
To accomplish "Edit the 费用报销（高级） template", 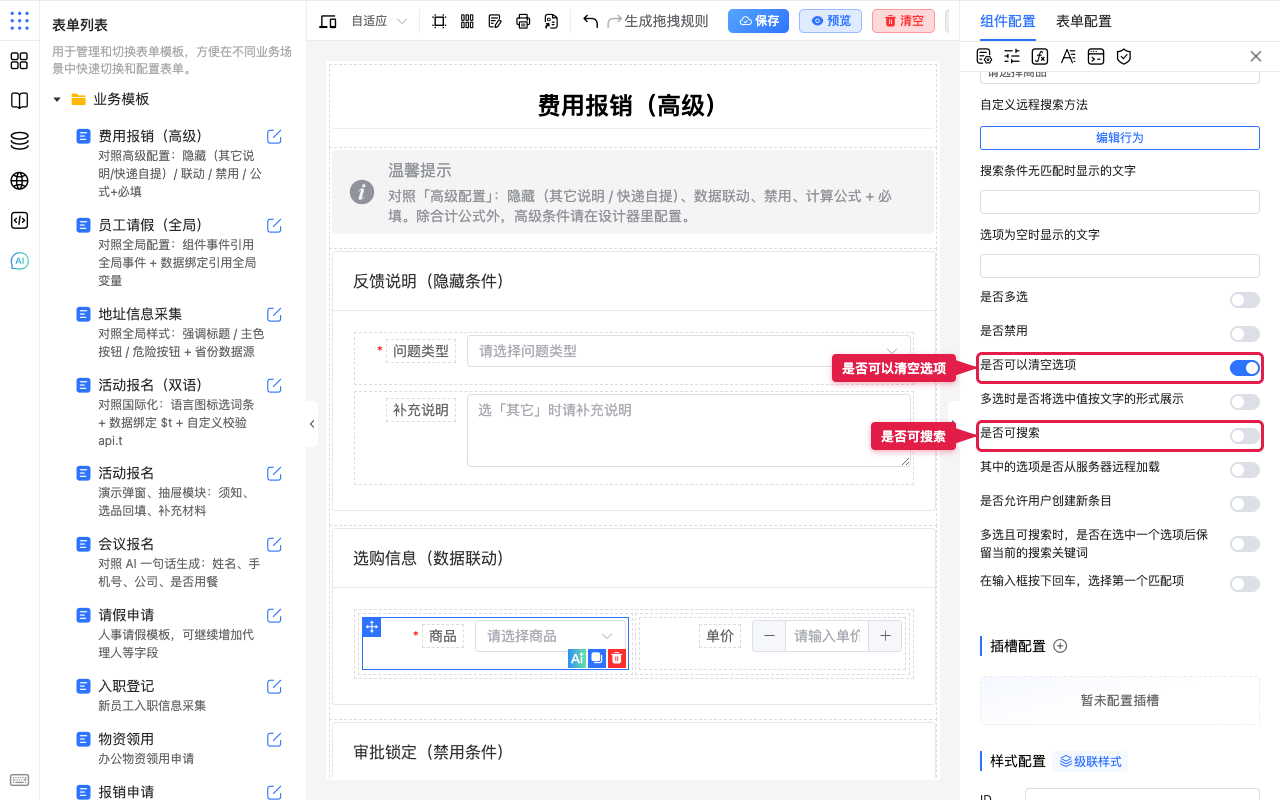I will coord(274,137).
